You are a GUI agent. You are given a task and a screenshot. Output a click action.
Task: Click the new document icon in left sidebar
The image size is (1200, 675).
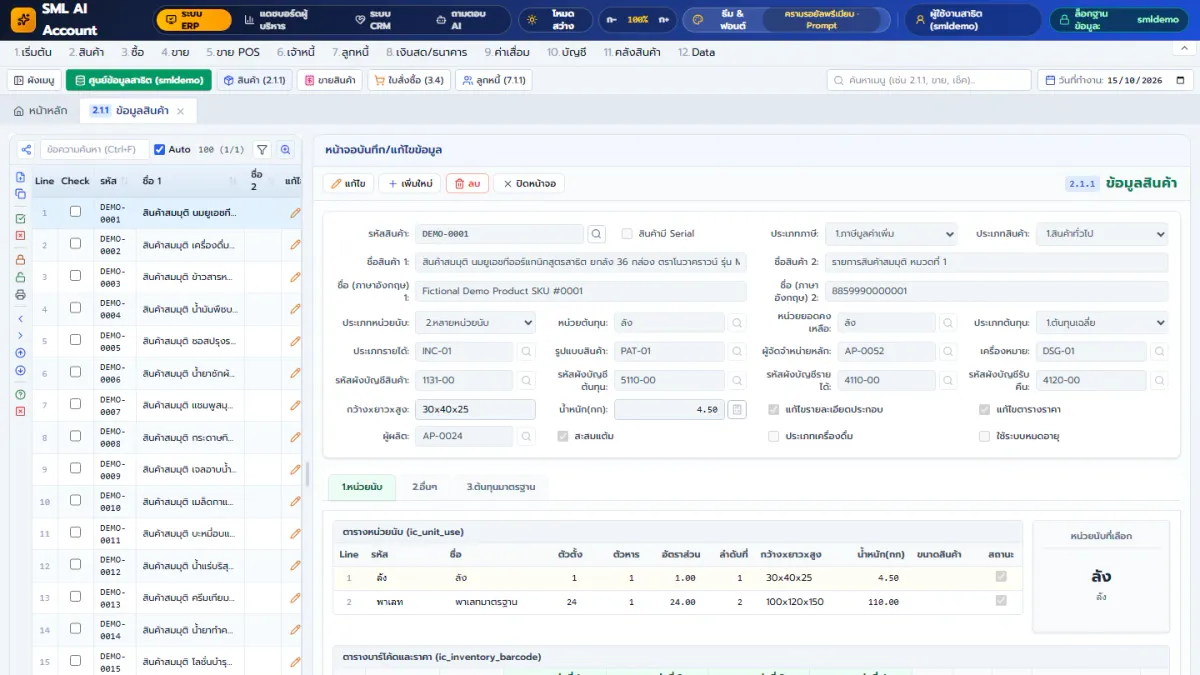pyautogui.click(x=20, y=177)
